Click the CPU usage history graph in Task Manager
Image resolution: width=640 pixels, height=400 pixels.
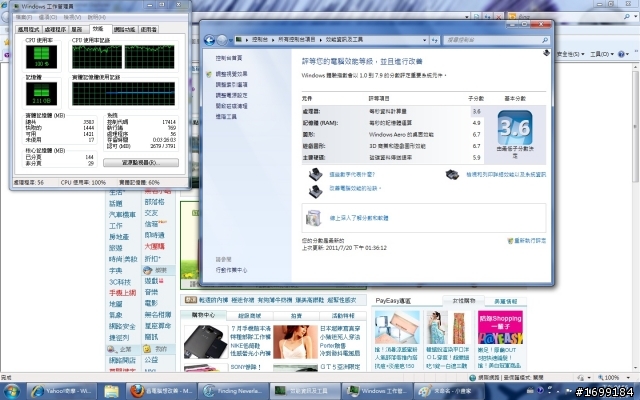123,57
